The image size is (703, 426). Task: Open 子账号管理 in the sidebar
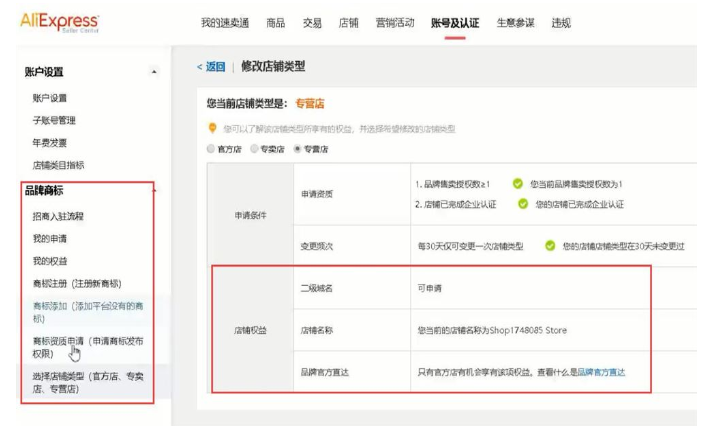pos(54,120)
